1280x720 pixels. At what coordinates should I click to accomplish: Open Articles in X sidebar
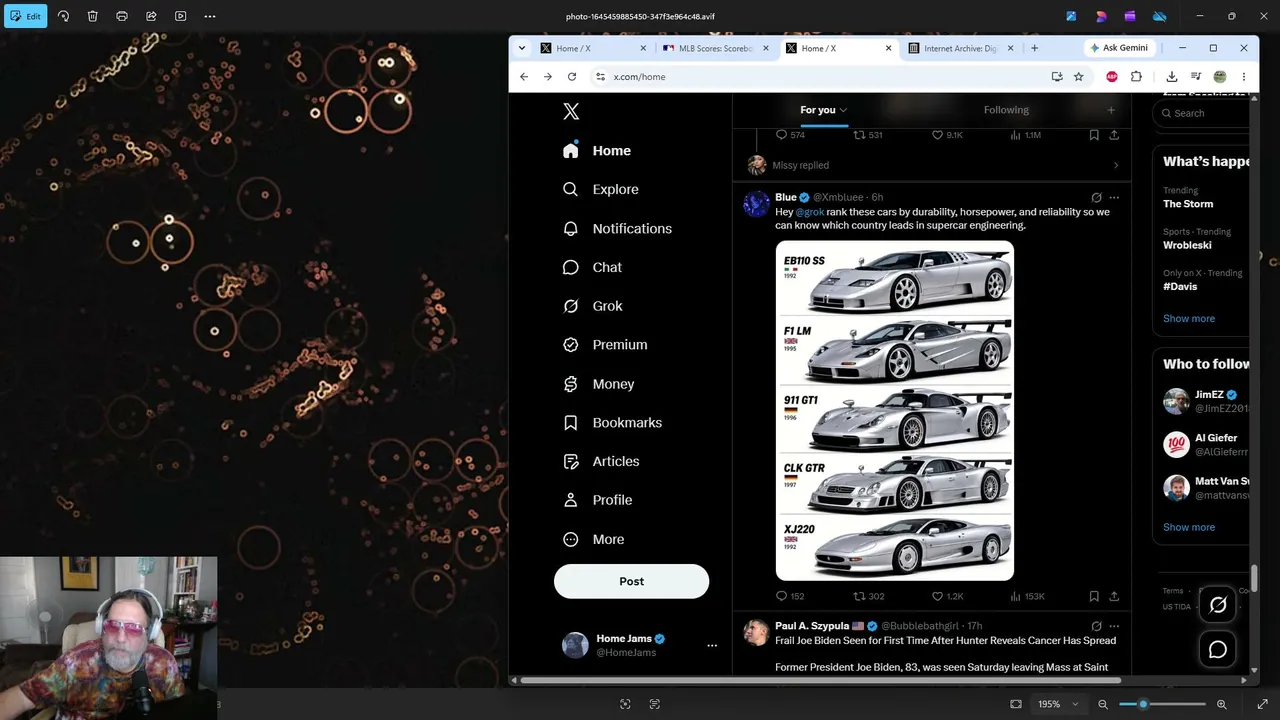click(x=601, y=462)
